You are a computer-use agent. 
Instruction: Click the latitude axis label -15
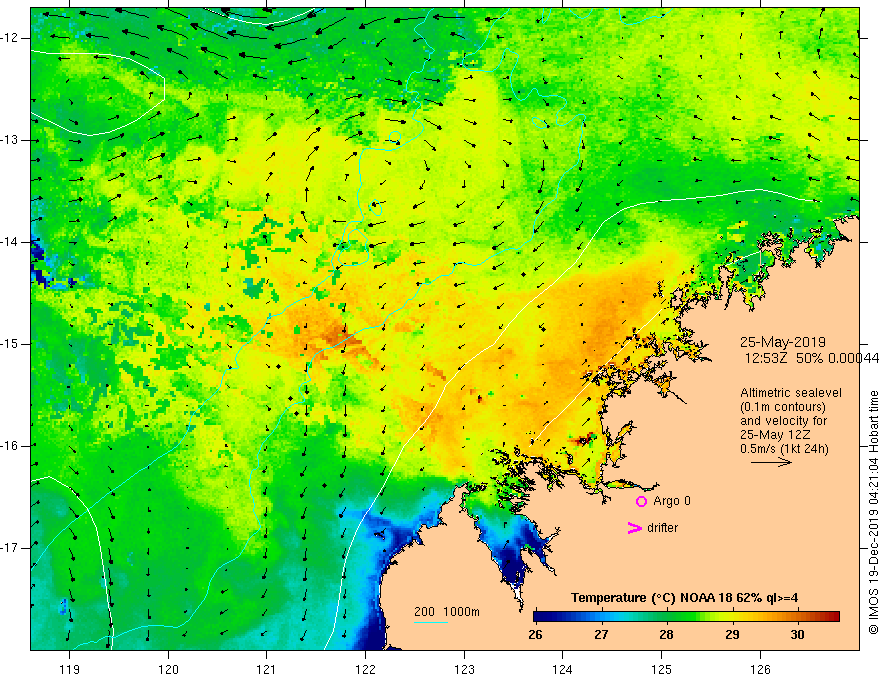[x=11, y=344]
